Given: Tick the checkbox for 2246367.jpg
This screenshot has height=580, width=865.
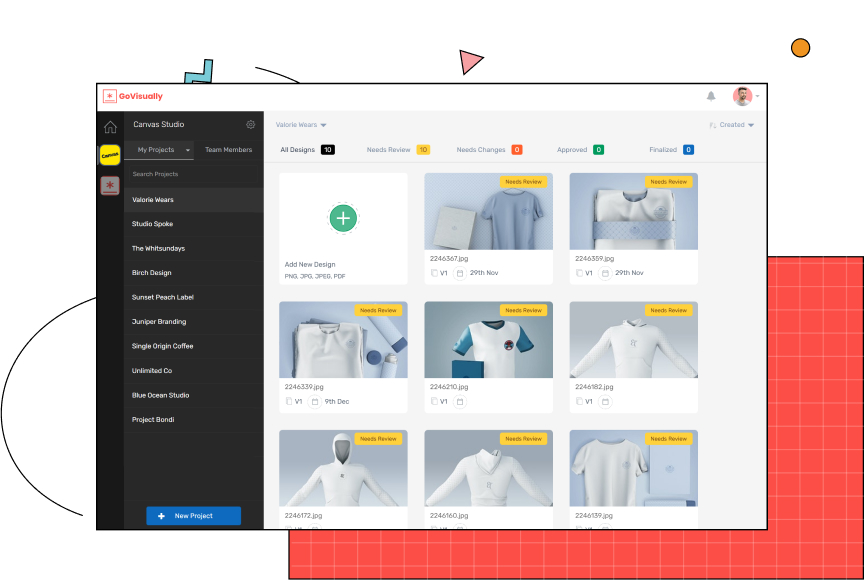Looking at the screenshot, I should tap(434, 273).
